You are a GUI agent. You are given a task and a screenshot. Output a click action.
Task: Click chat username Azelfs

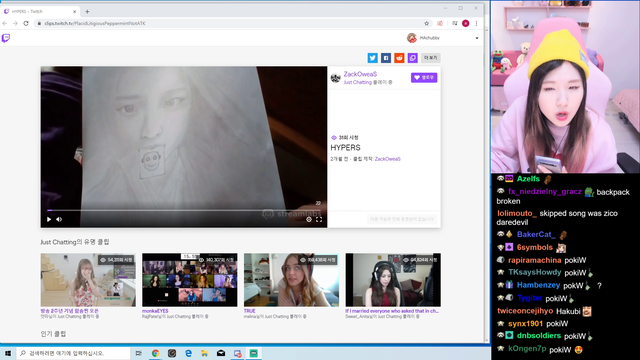pos(528,179)
